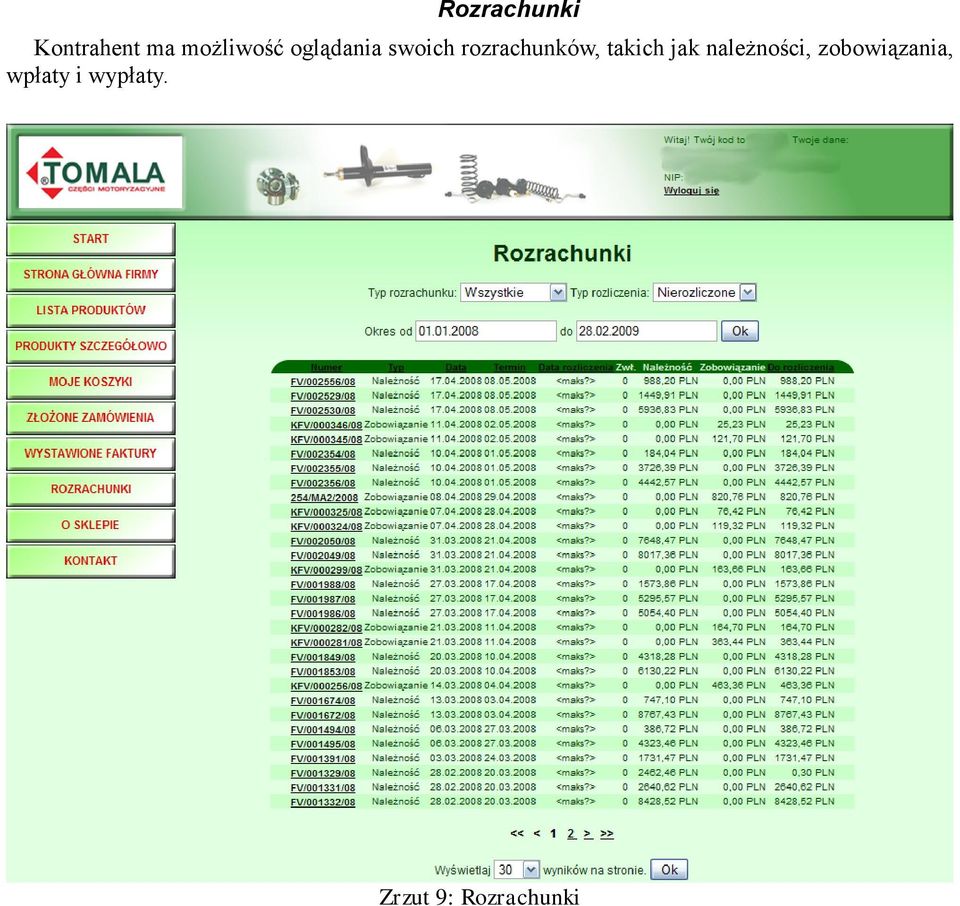Select PRODUKTY SZCZEGÓŁOWO menu item
The height and width of the screenshot is (906, 960).
(91, 346)
